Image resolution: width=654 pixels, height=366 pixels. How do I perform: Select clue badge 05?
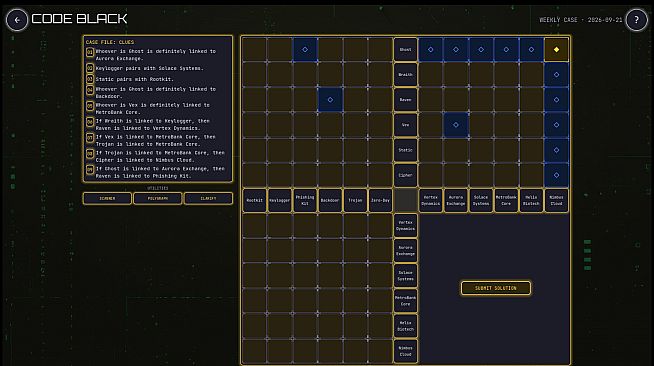point(90,106)
